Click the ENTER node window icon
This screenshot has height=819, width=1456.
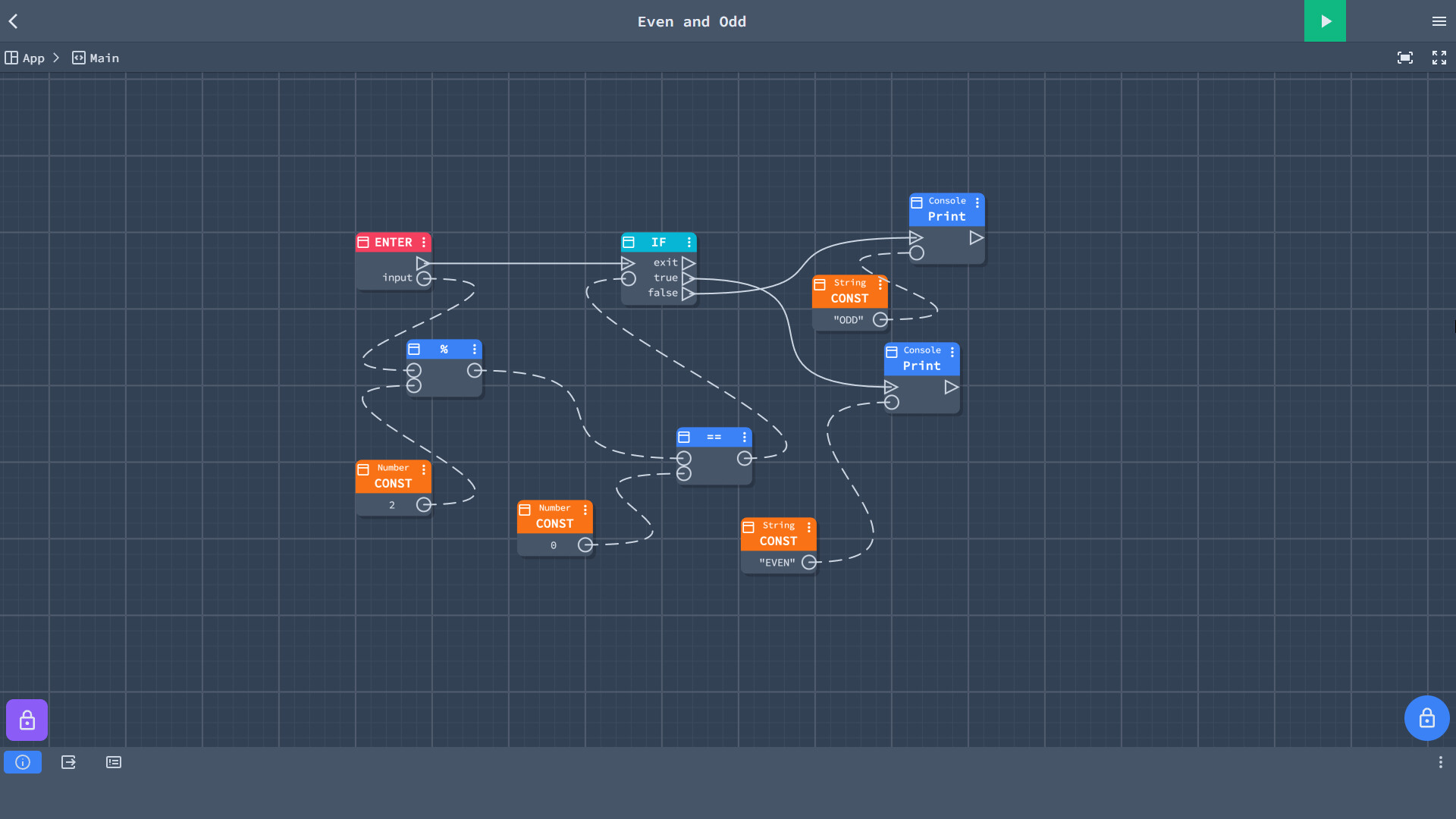click(363, 243)
